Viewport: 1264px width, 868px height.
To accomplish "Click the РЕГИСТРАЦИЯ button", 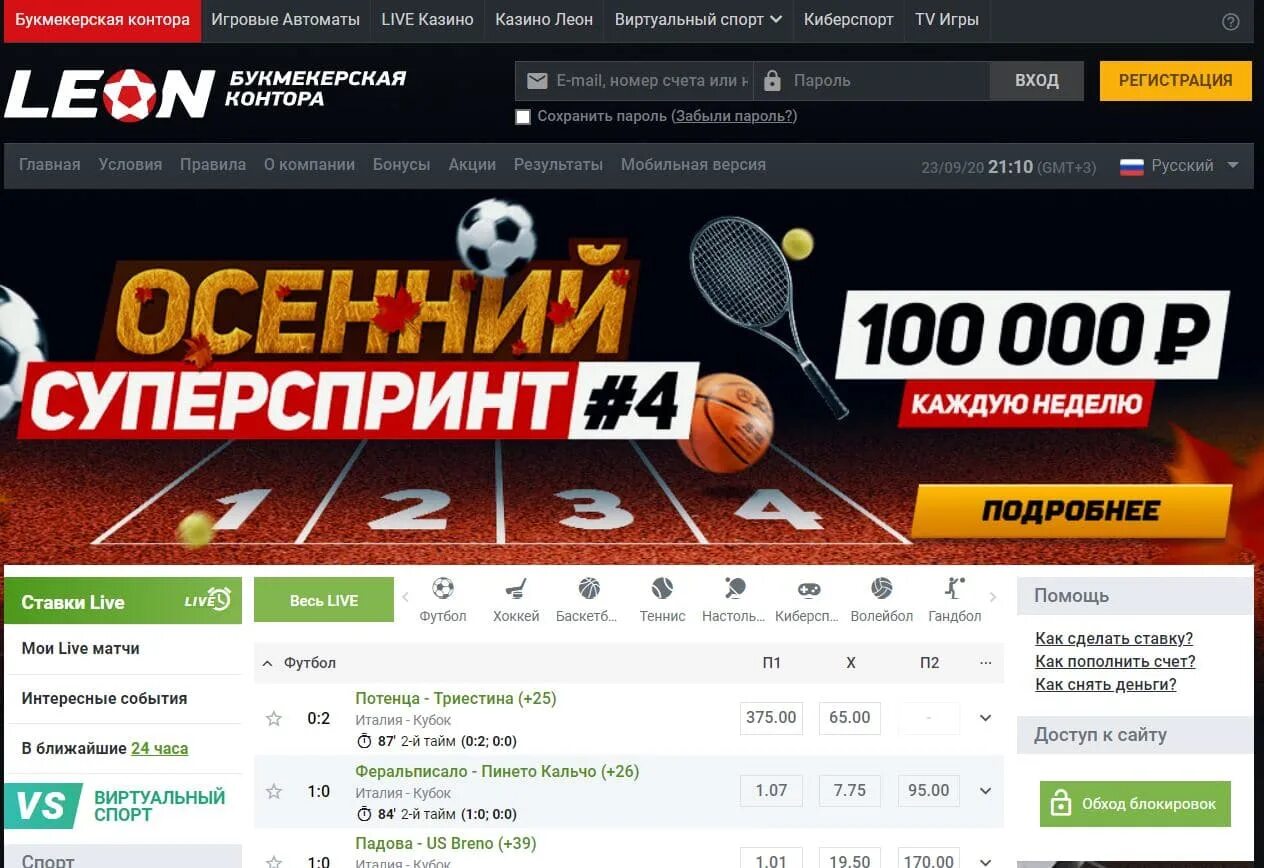I will click(x=1175, y=81).
